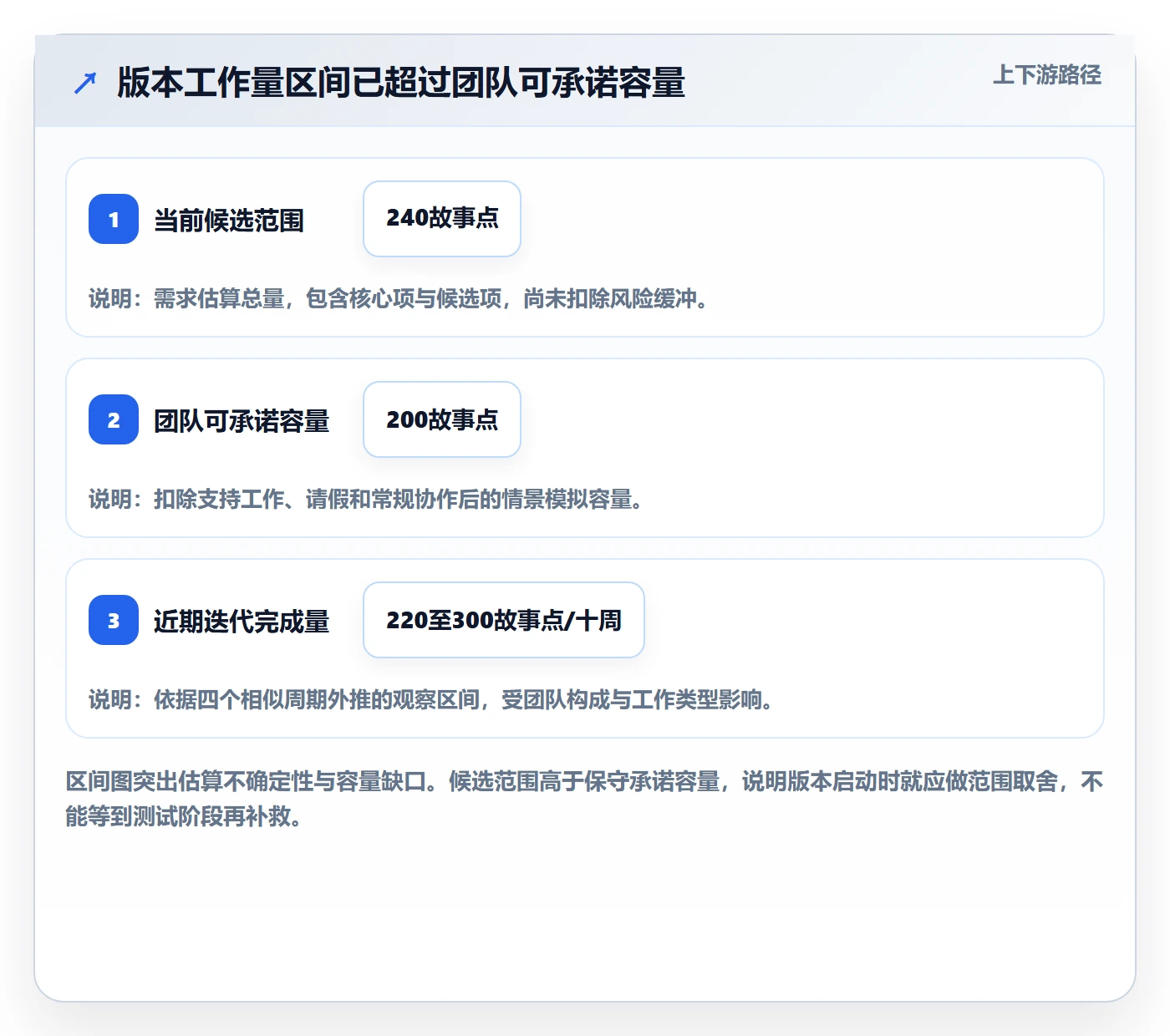Select the 240故事点 value chip

pos(442,219)
